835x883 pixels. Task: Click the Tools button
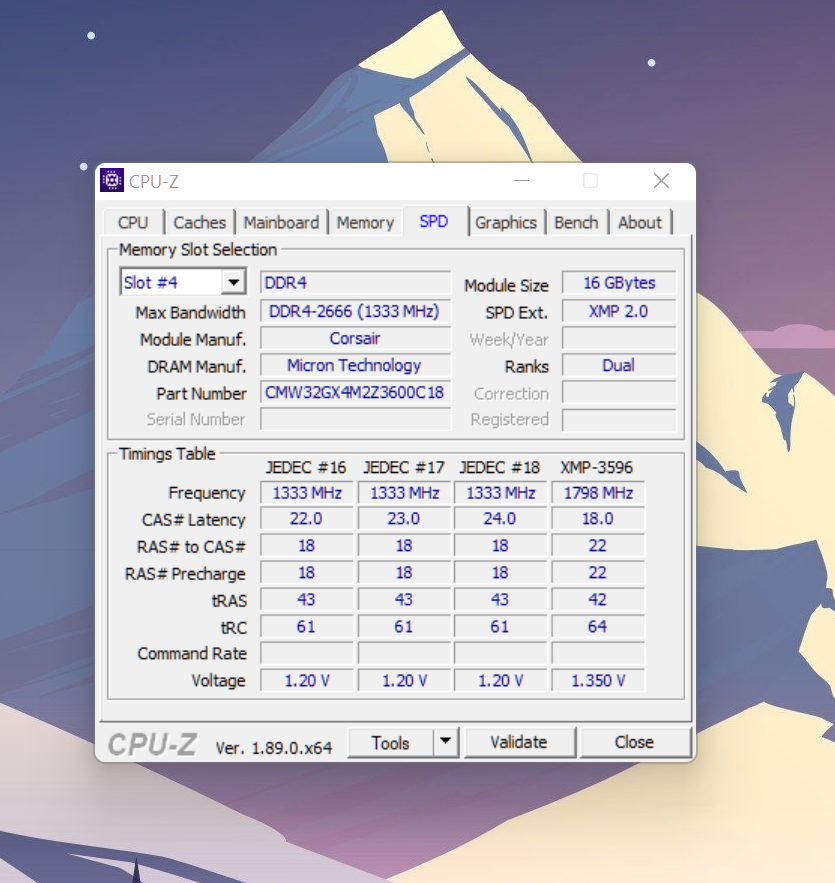(x=390, y=742)
